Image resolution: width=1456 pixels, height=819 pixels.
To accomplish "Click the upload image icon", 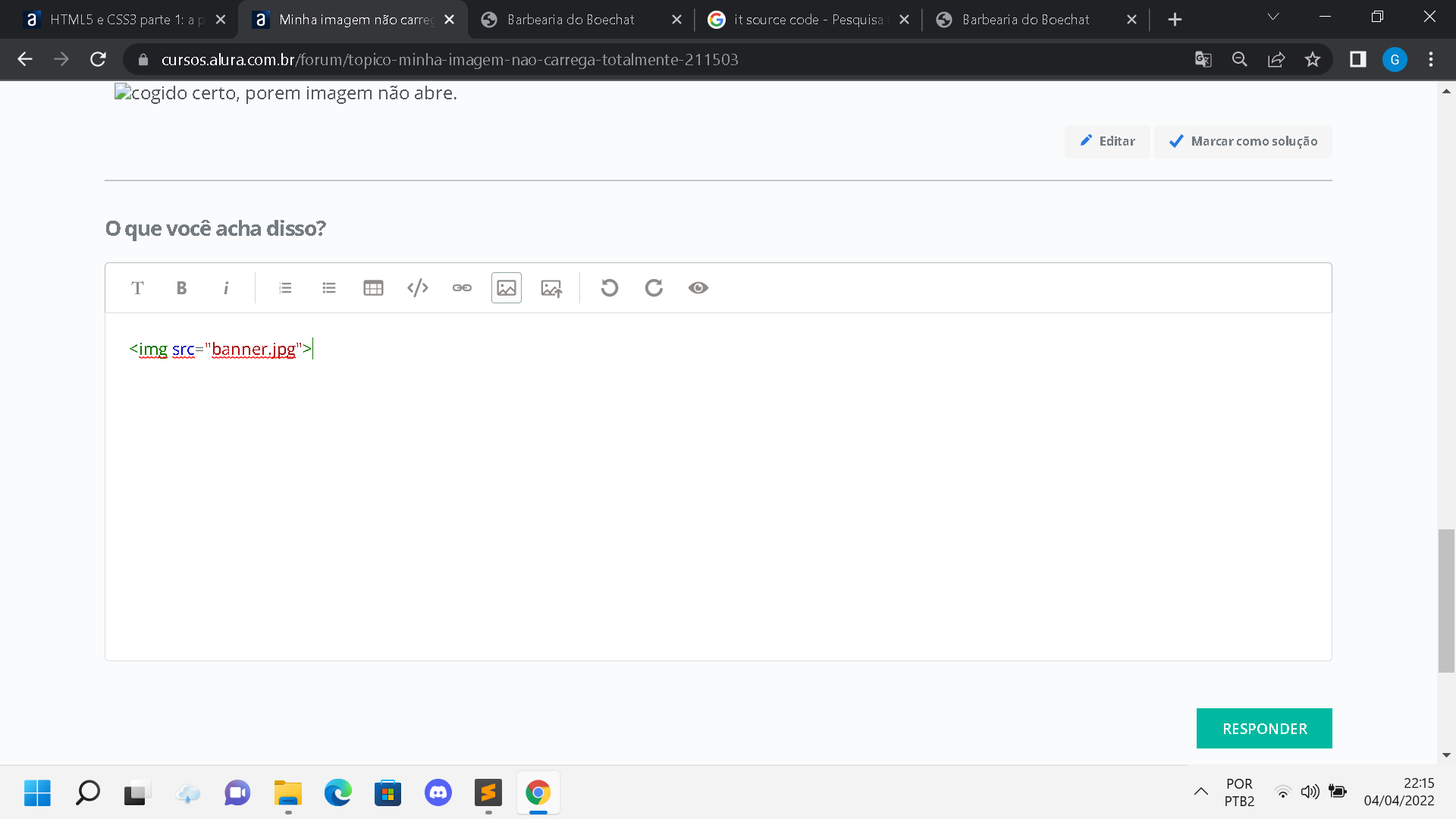I will [x=551, y=288].
